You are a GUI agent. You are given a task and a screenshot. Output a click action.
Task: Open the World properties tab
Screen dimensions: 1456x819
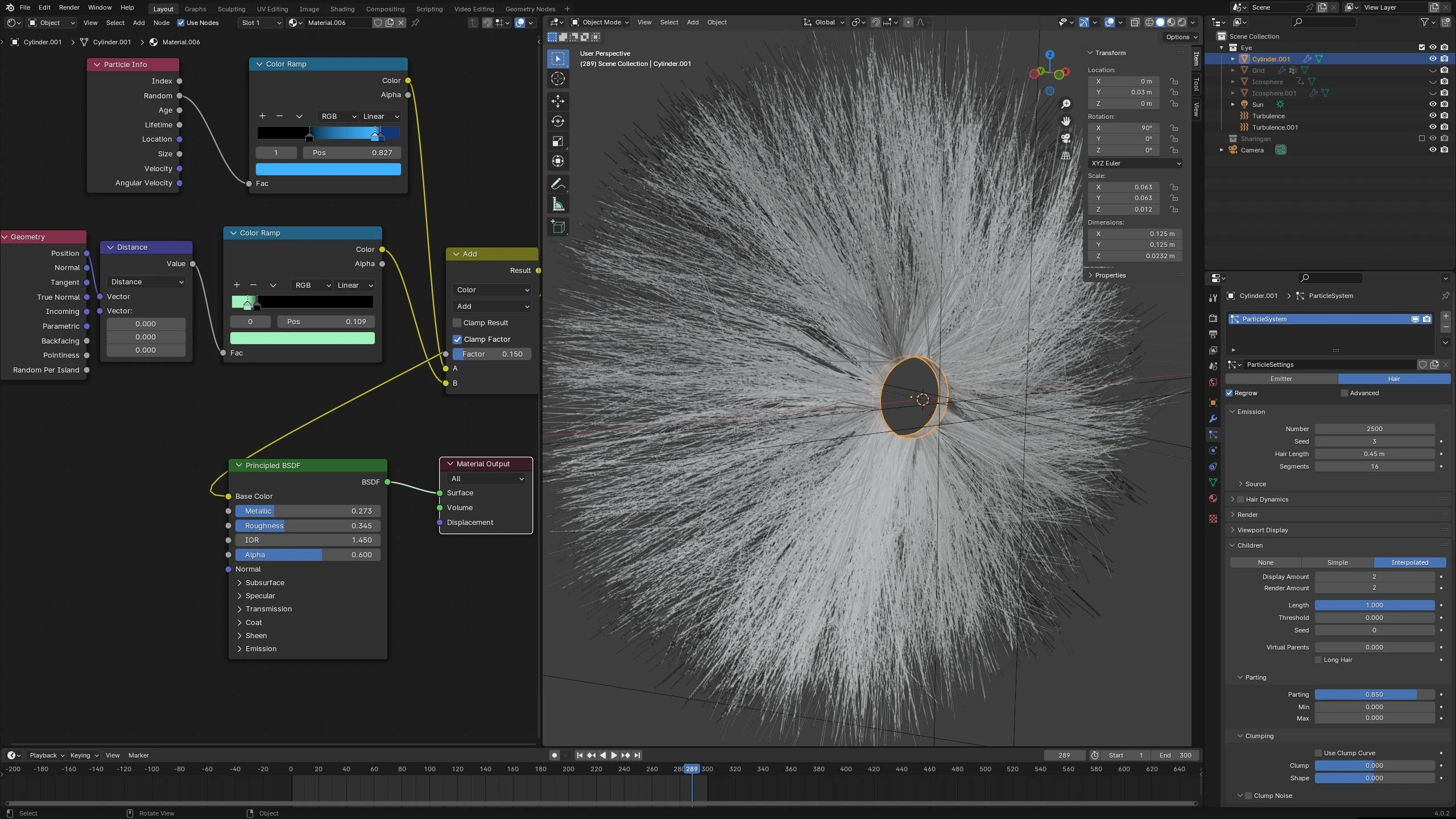[x=1213, y=382]
